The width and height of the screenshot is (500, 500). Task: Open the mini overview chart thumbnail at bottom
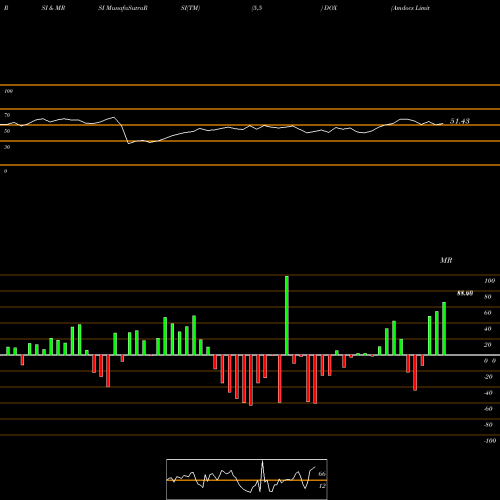point(247,479)
